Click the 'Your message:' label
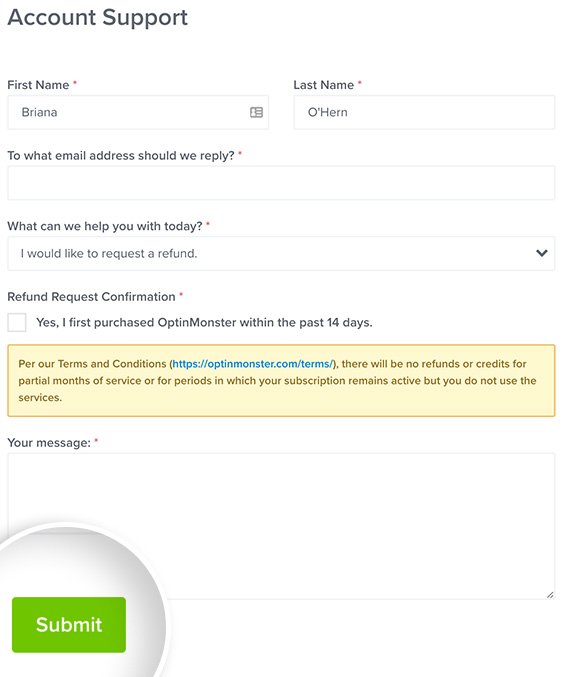Viewport: 570px width, 677px height. coord(49,443)
